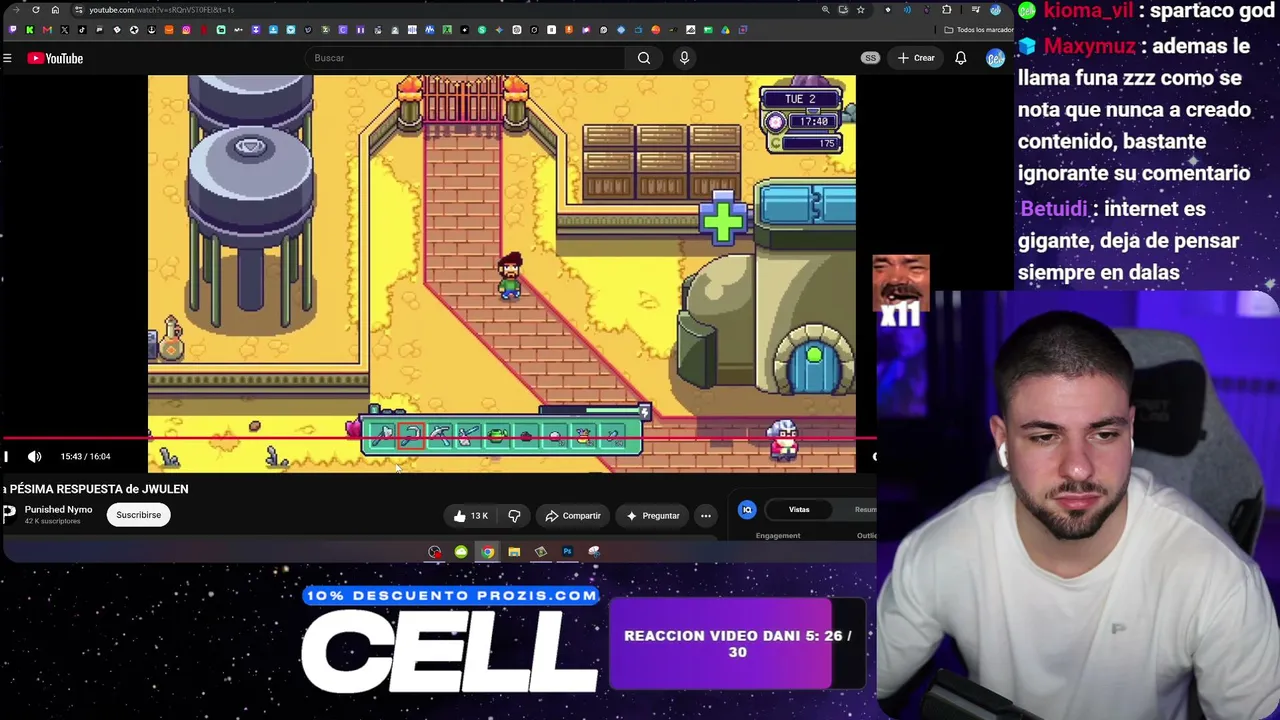Open the green Kick bookmark icon

[30, 30]
